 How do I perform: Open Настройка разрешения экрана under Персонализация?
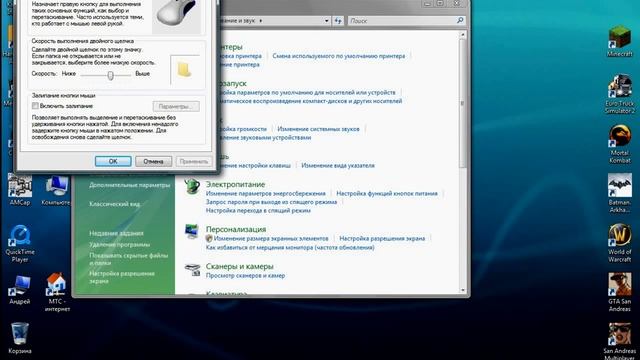[382, 238]
